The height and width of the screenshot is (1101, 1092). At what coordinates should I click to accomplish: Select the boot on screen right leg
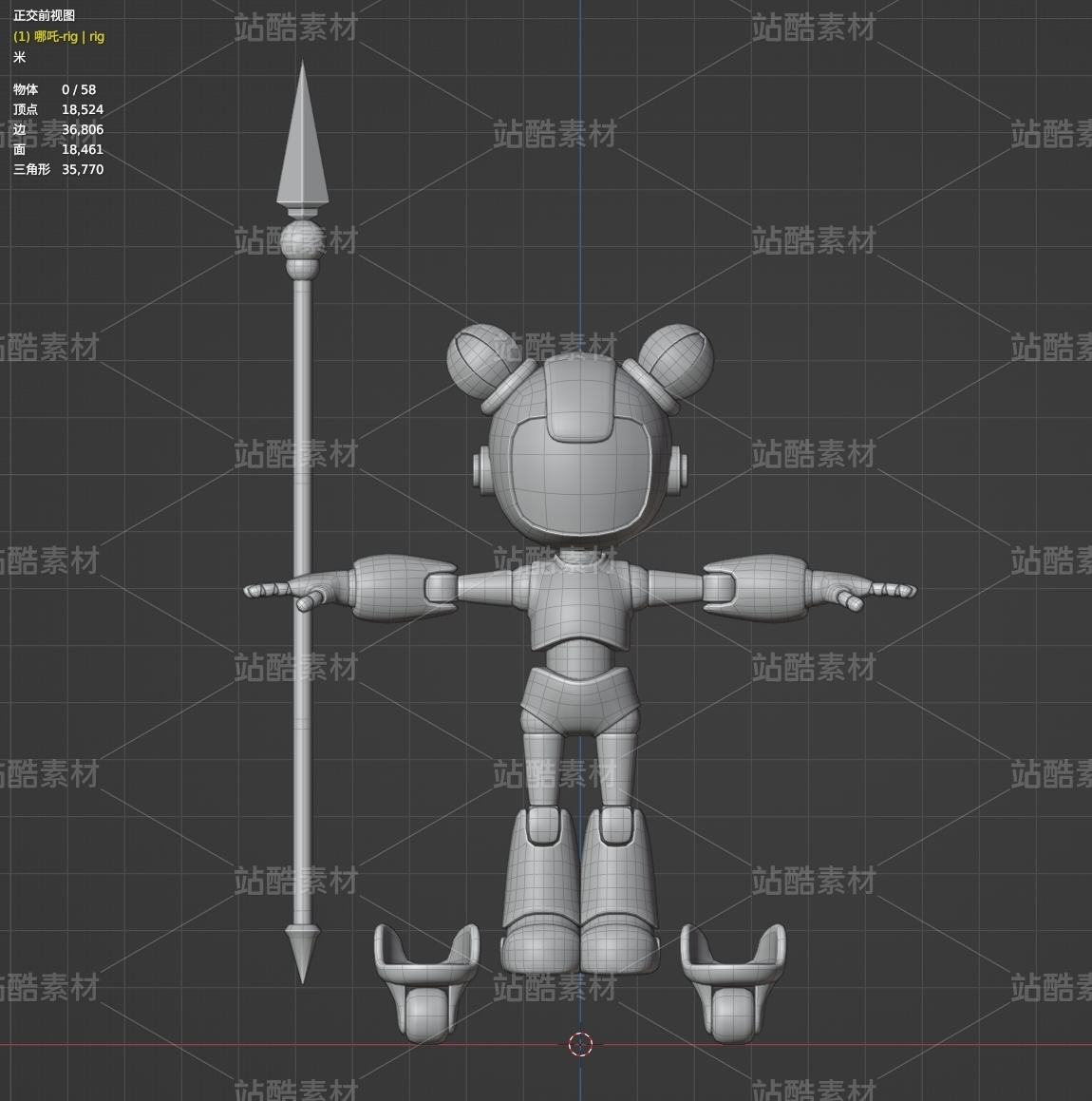pyautogui.click(x=620, y=892)
